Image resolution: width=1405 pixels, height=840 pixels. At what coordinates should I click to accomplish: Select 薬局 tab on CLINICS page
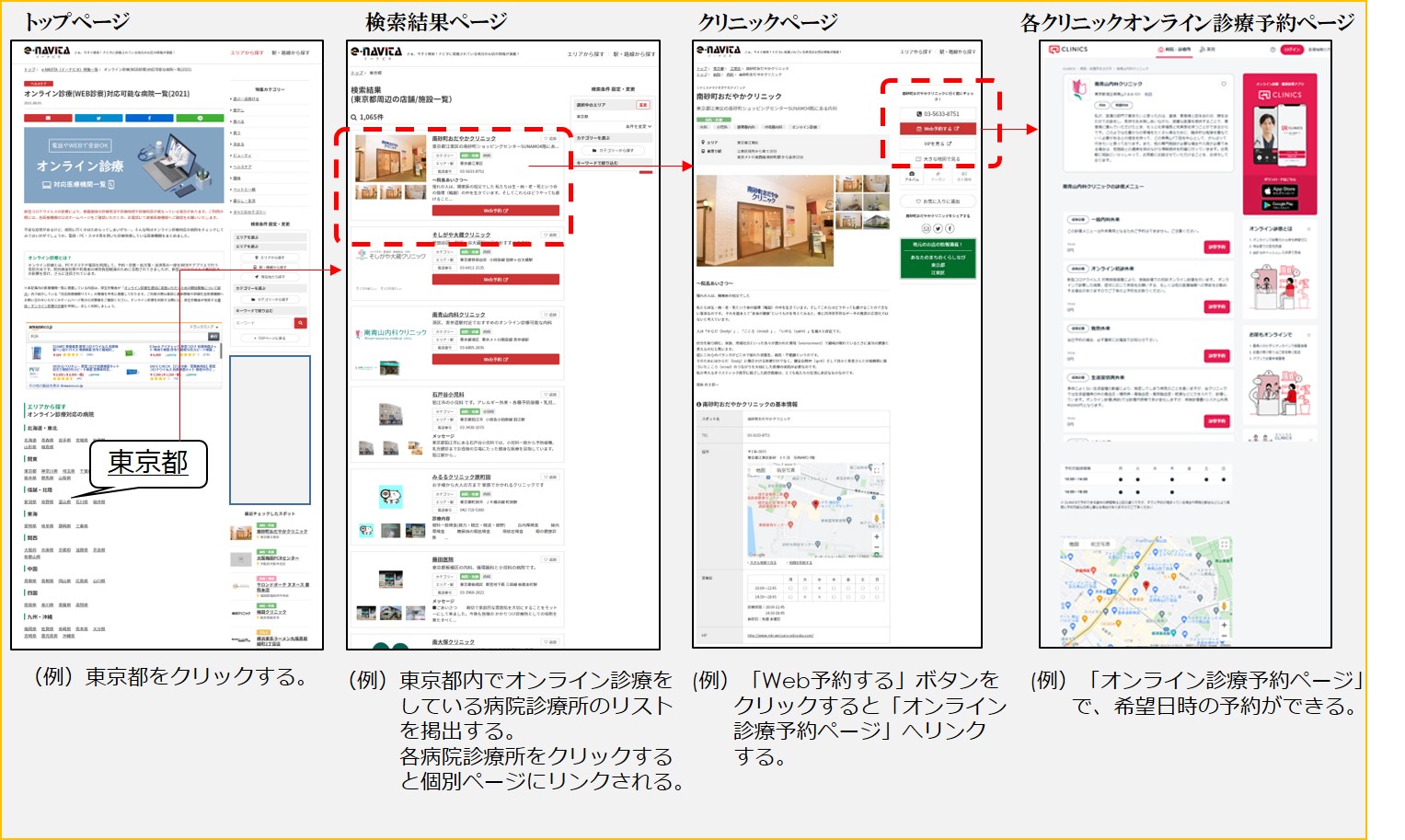pos(1206,50)
